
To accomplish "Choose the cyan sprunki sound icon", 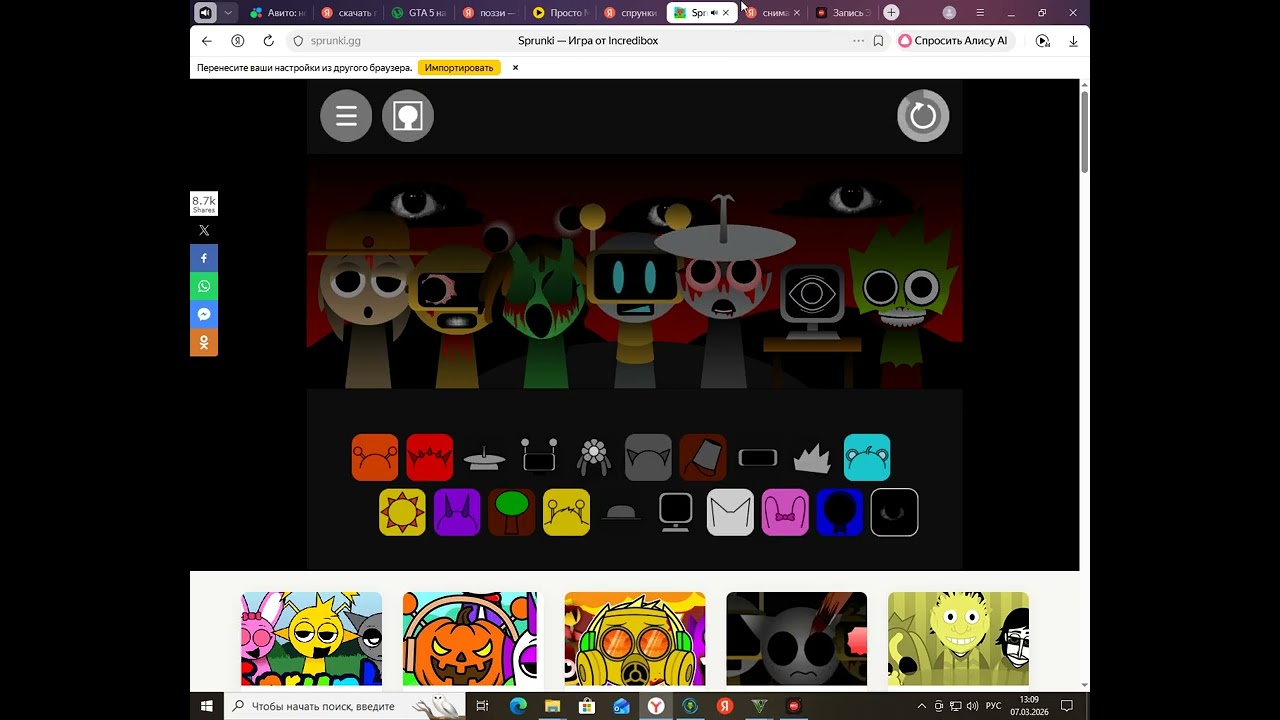I will (867, 458).
